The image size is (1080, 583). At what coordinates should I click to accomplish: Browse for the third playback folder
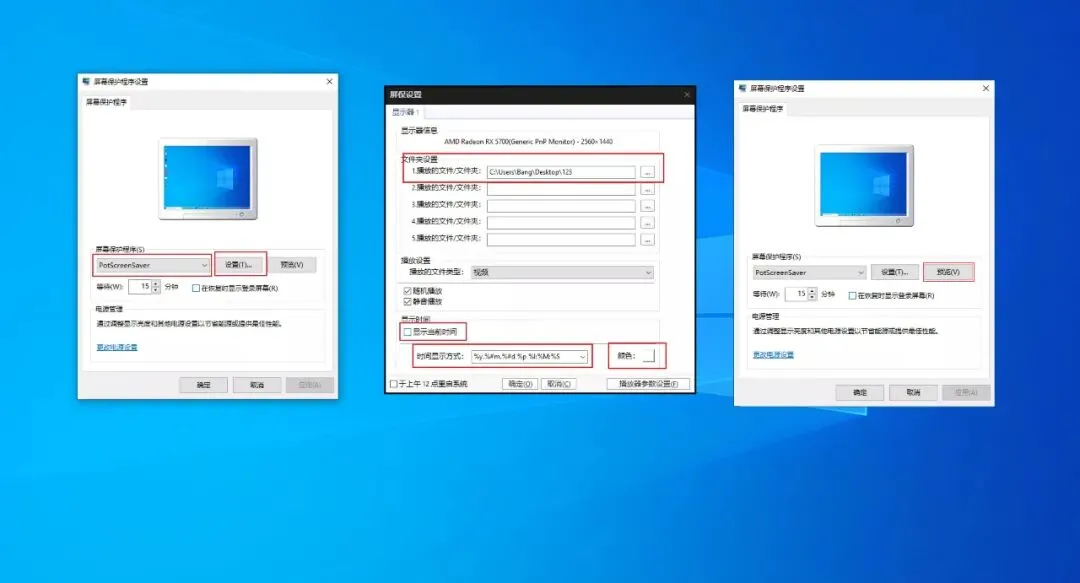coord(649,208)
